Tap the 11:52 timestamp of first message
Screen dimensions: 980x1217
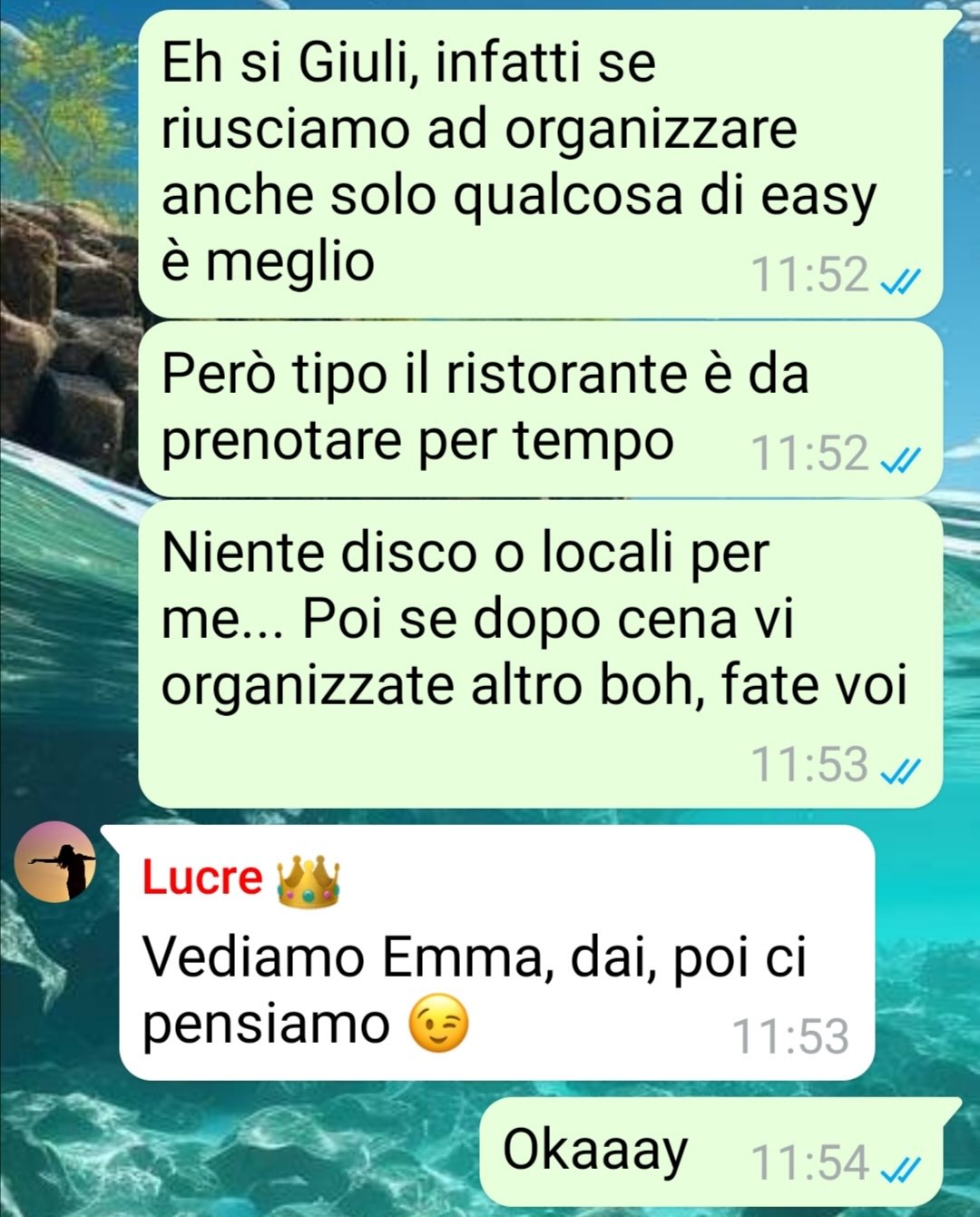click(x=810, y=275)
